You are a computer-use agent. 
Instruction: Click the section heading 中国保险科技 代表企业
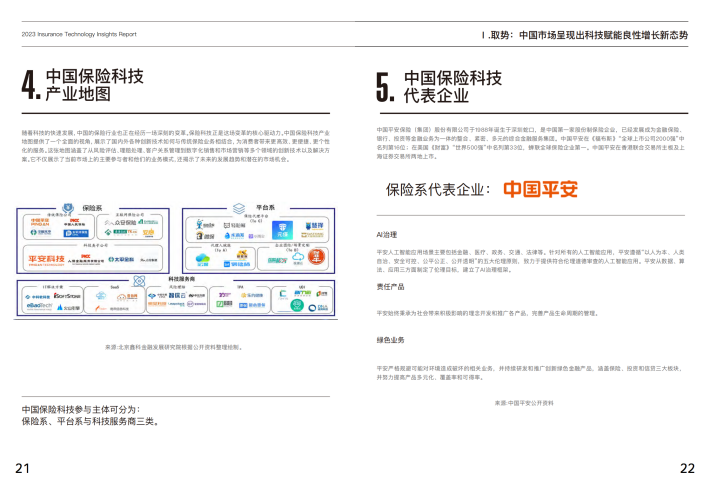(453, 86)
